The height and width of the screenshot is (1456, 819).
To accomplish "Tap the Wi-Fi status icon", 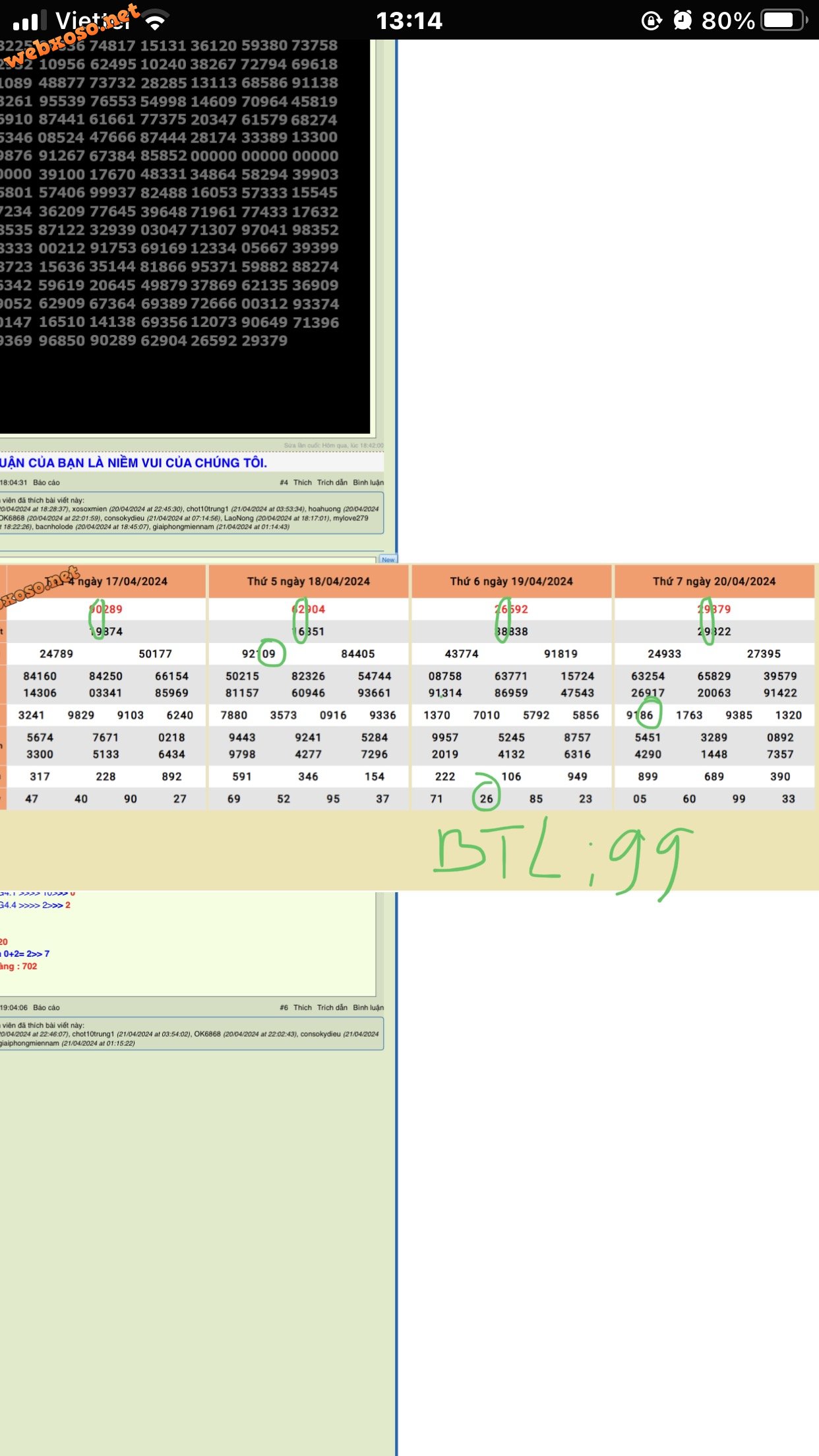I will (155, 21).
